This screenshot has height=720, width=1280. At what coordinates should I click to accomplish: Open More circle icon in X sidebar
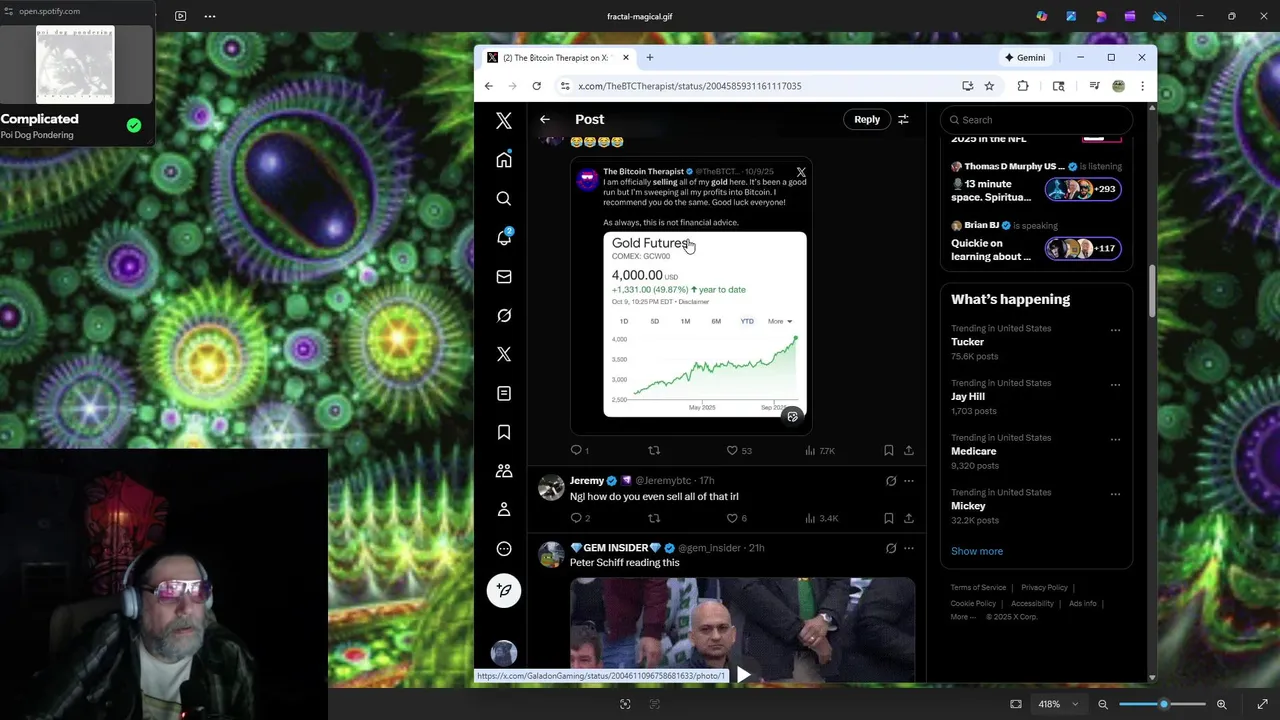(x=504, y=549)
